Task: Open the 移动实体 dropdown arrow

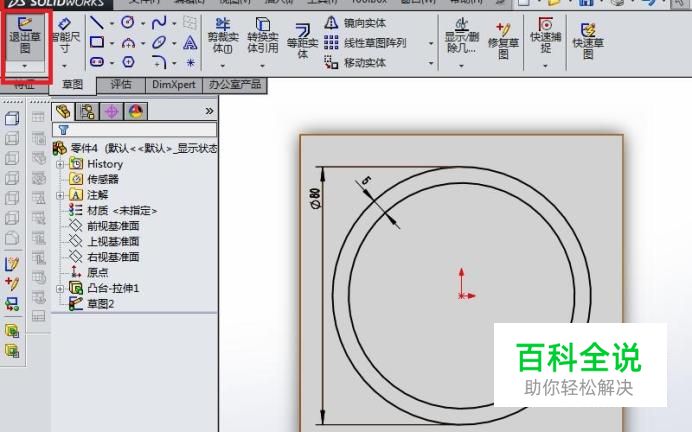Action: click(x=431, y=63)
